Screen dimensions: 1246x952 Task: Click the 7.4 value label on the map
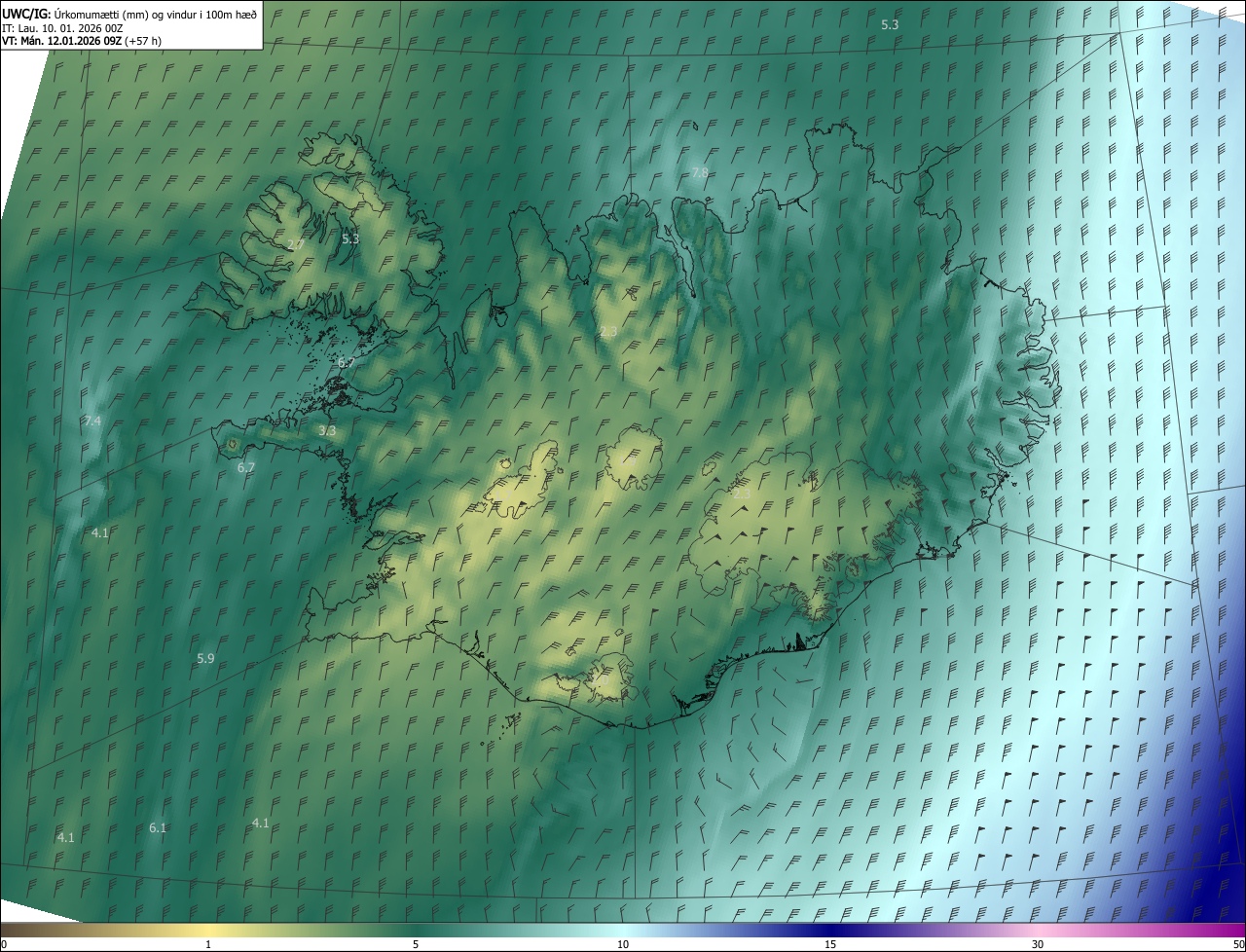(x=92, y=421)
